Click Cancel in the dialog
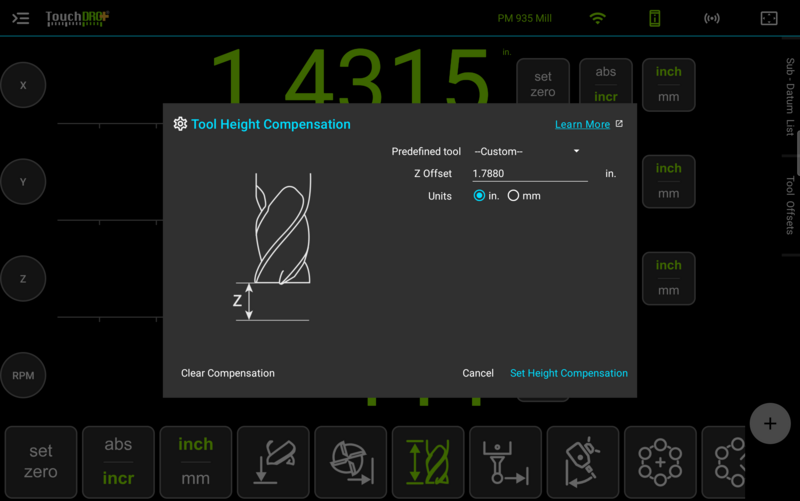This screenshot has width=800, height=501. point(478,373)
